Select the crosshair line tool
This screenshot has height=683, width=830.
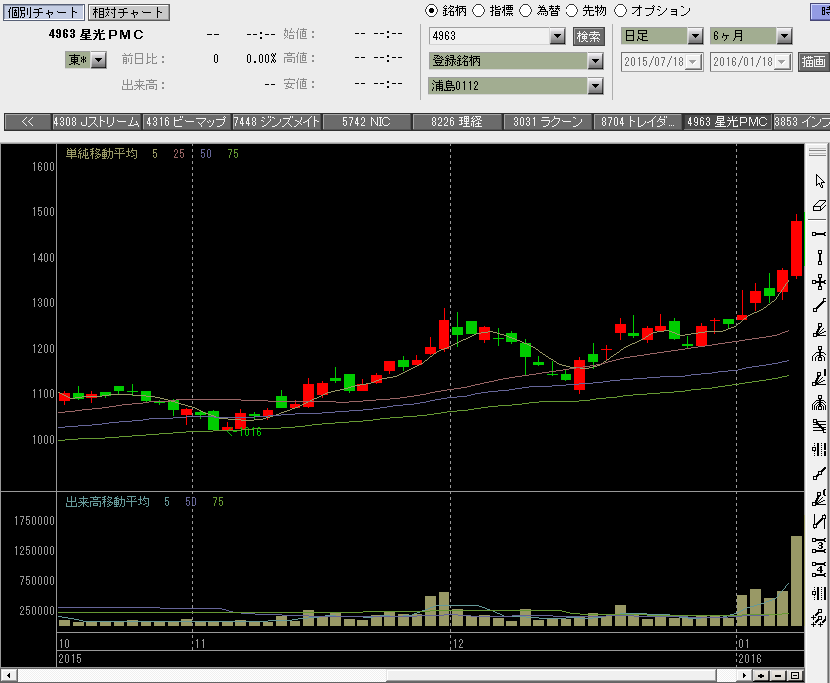click(x=819, y=282)
